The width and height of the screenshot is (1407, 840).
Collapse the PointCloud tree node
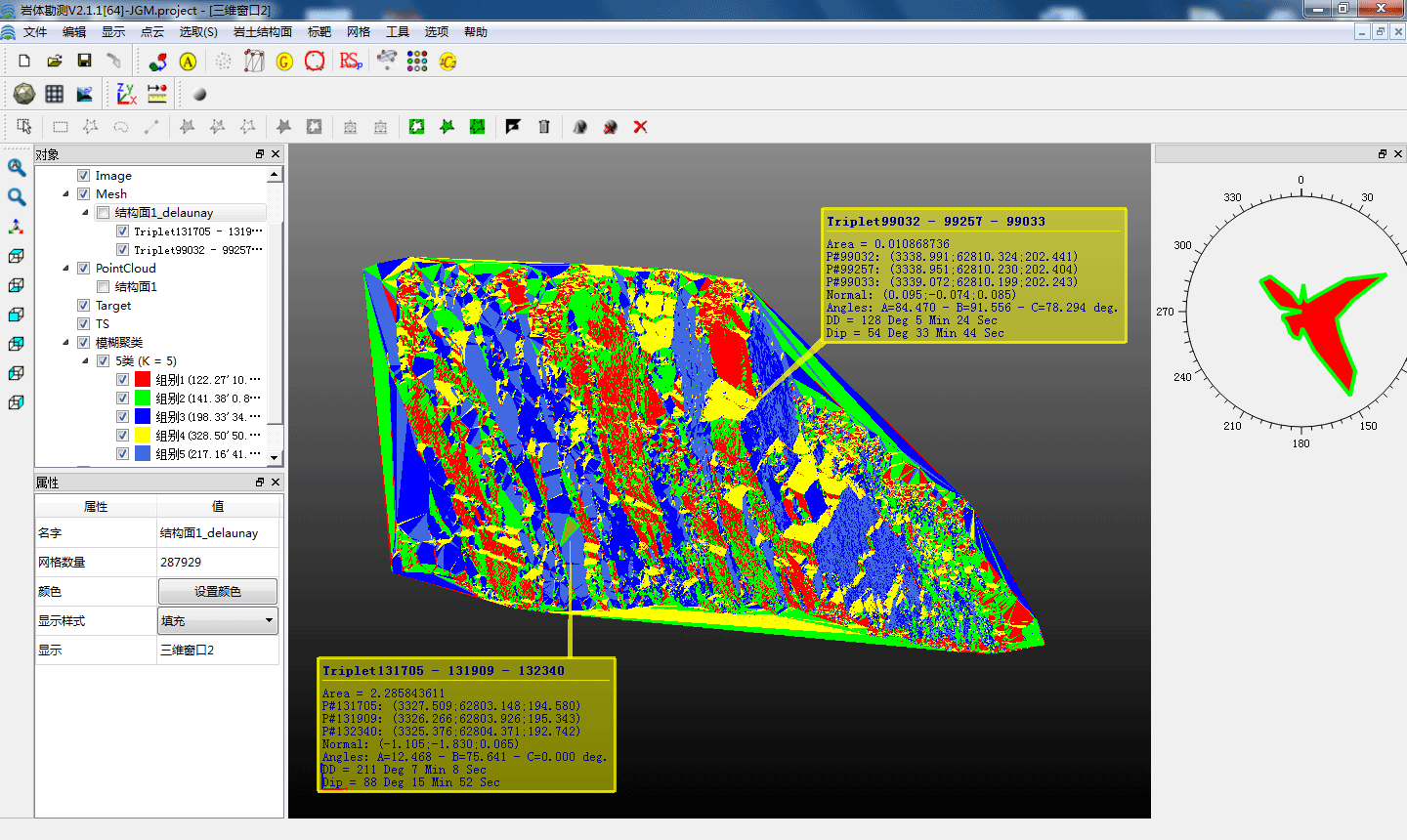(x=66, y=269)
